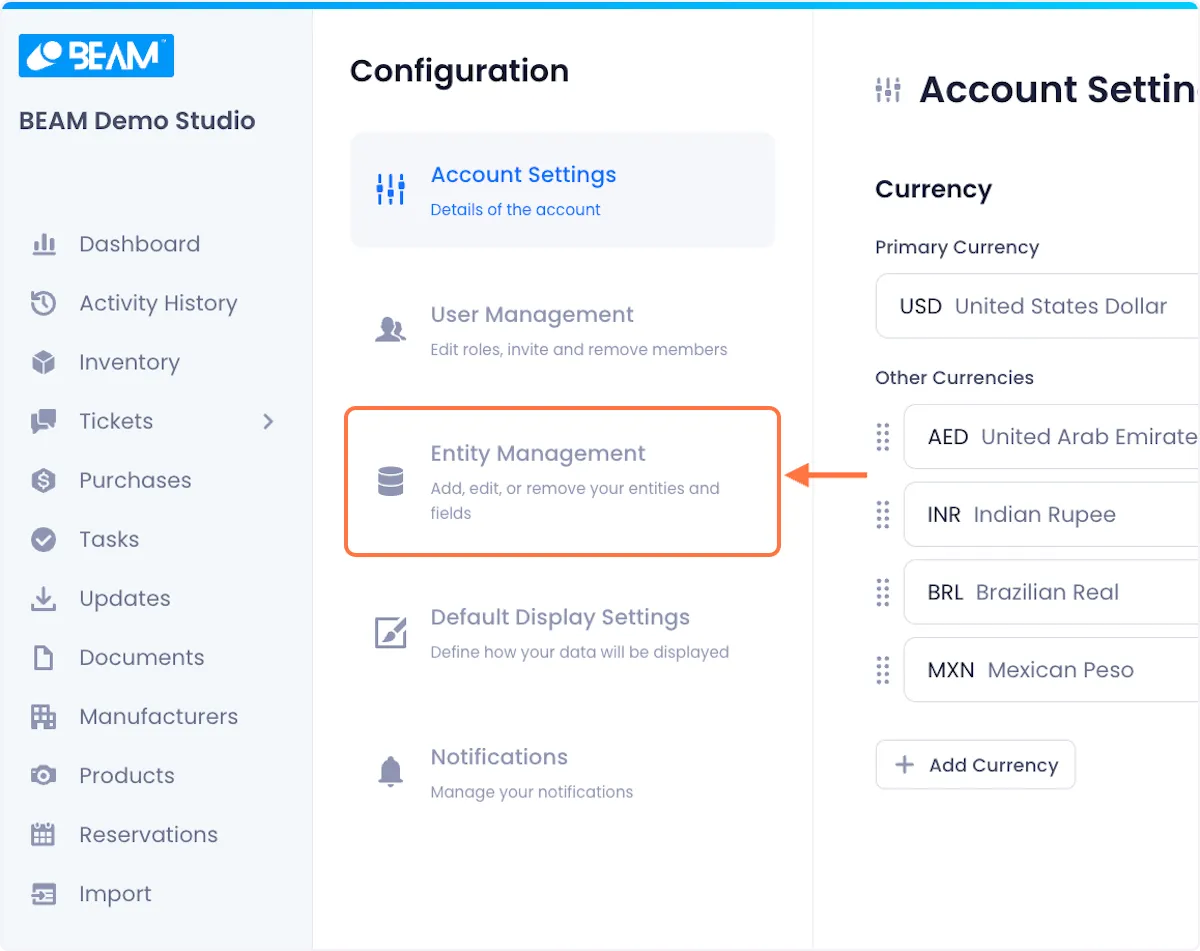The image size is (1200, 951).
Task: Click 'Edit roles, invite and remove members' text
Action: pos(579,350)
